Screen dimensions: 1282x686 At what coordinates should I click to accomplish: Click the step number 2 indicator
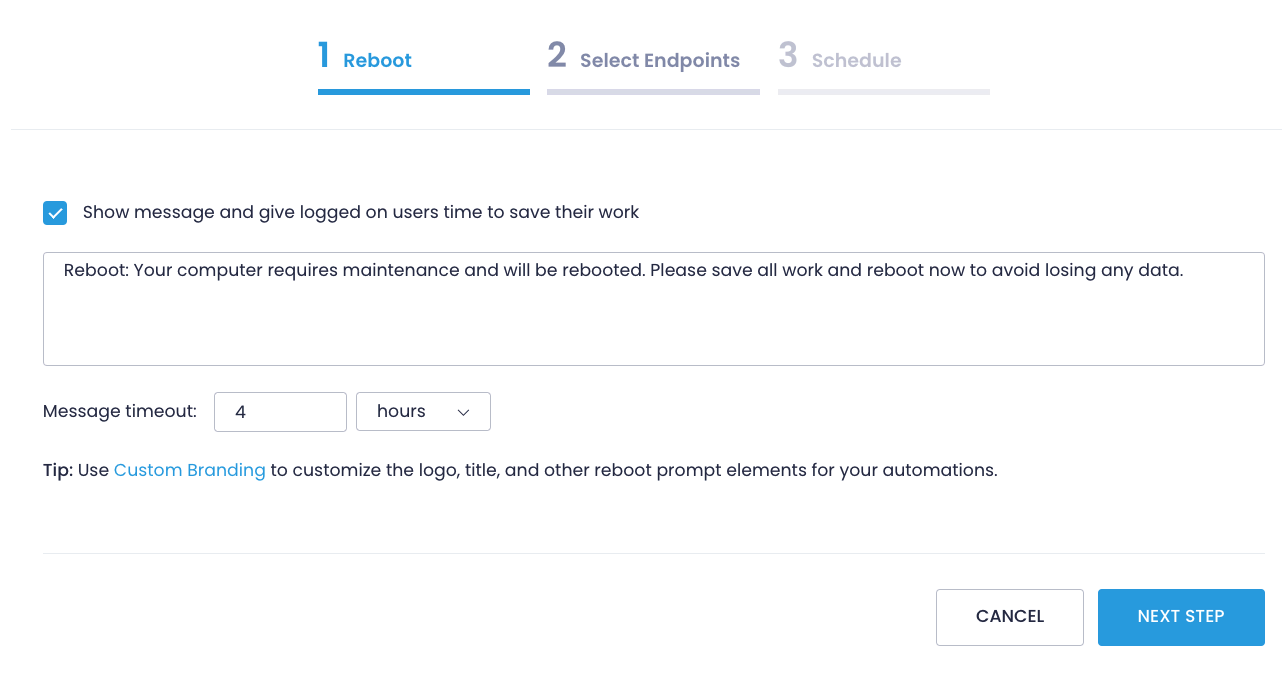click(x=557, y=56)
